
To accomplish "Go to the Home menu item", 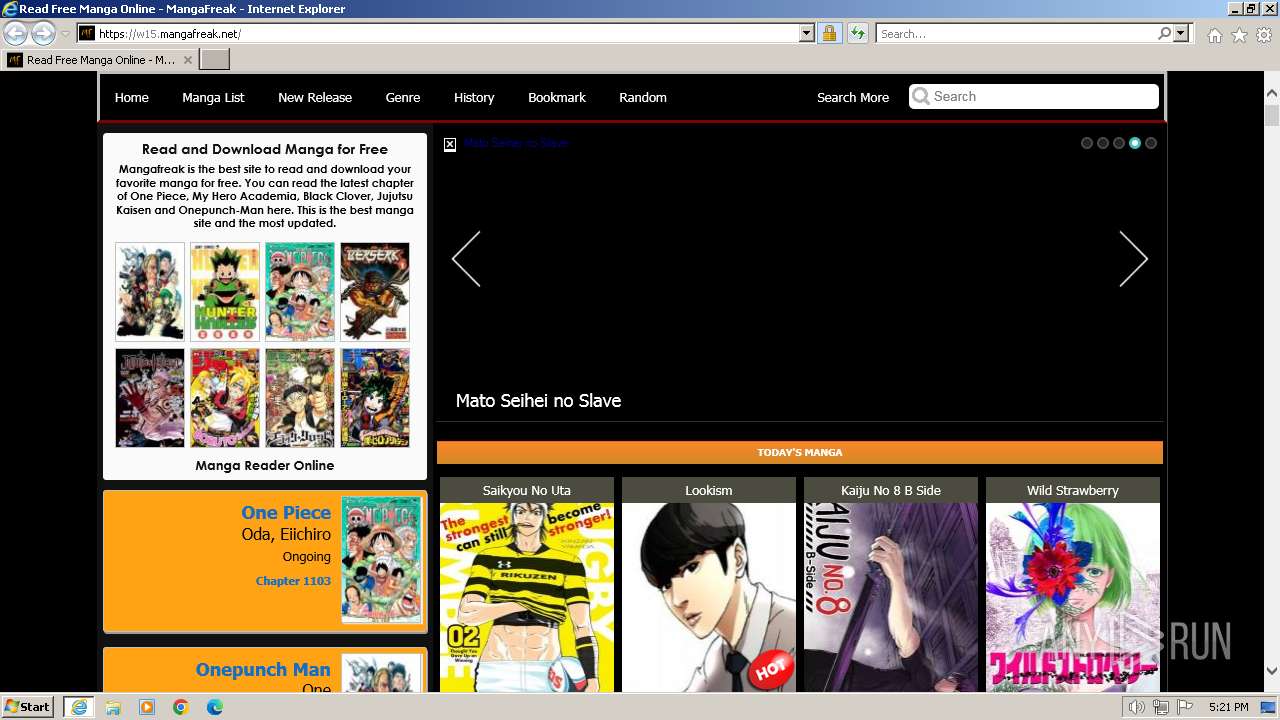I will pyautogui.click(x=131, y=97).
